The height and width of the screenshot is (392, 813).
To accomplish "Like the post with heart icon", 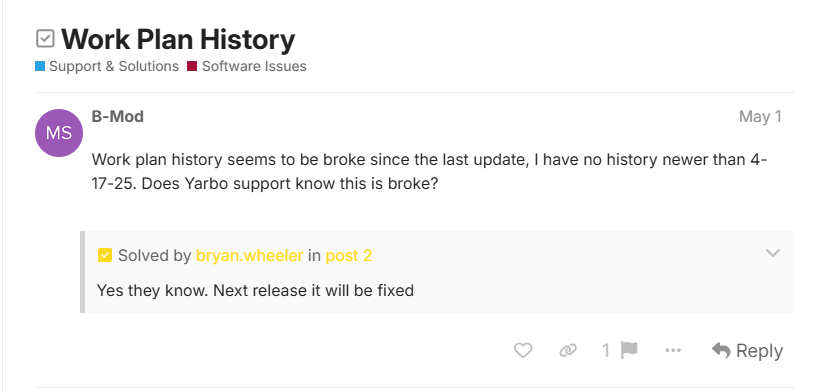I will [523, 351].
